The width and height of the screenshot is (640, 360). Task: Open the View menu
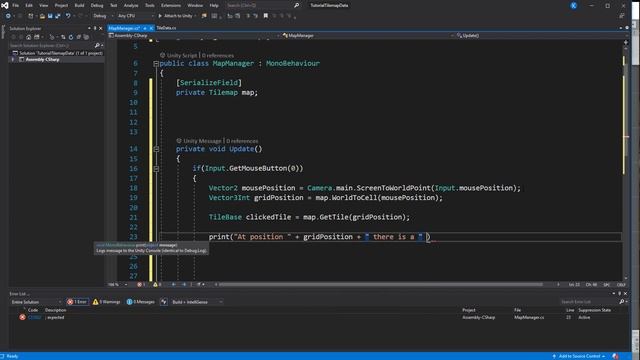(43, 5)
